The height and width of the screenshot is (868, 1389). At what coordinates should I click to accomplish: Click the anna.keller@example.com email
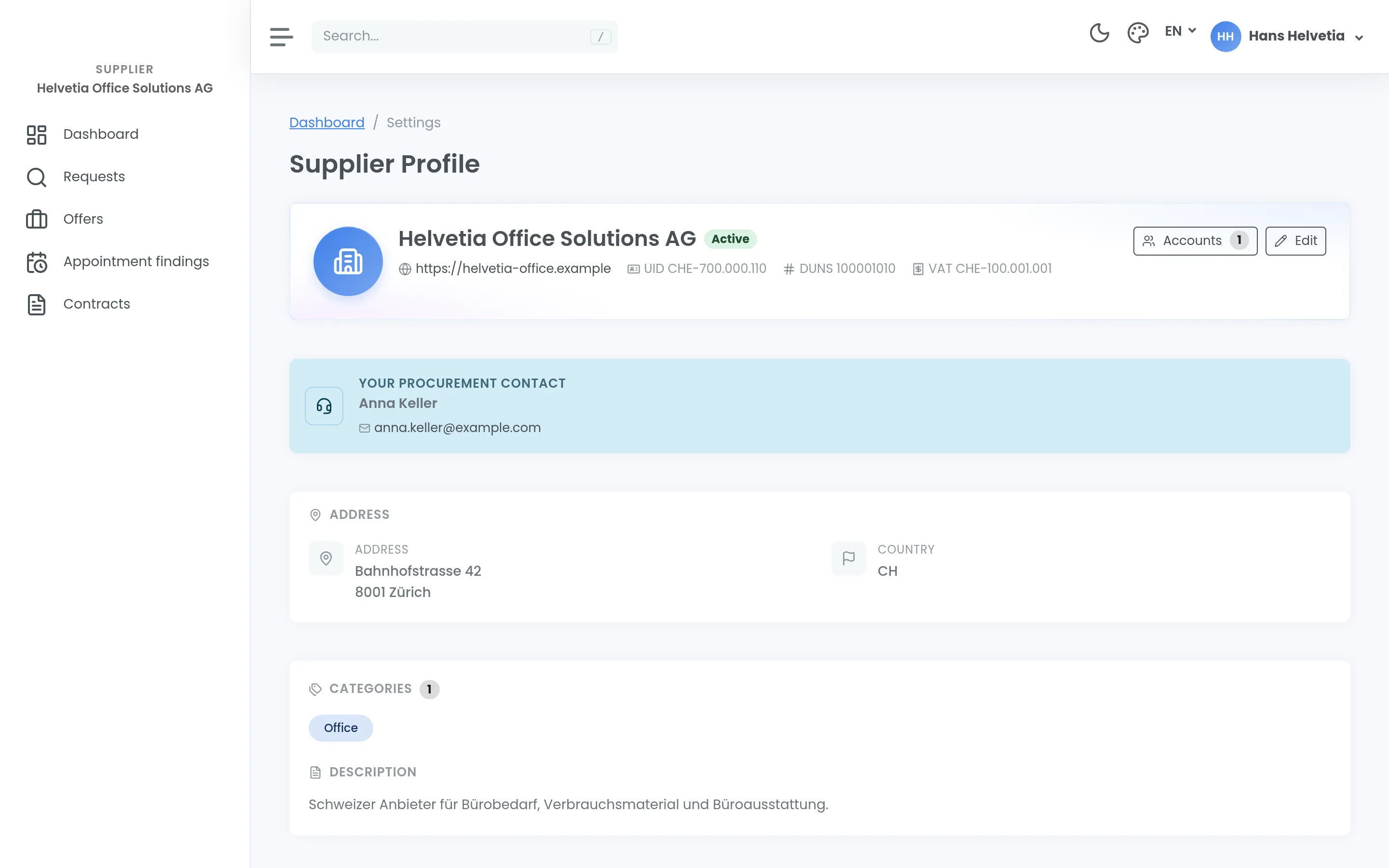(457, 428)
